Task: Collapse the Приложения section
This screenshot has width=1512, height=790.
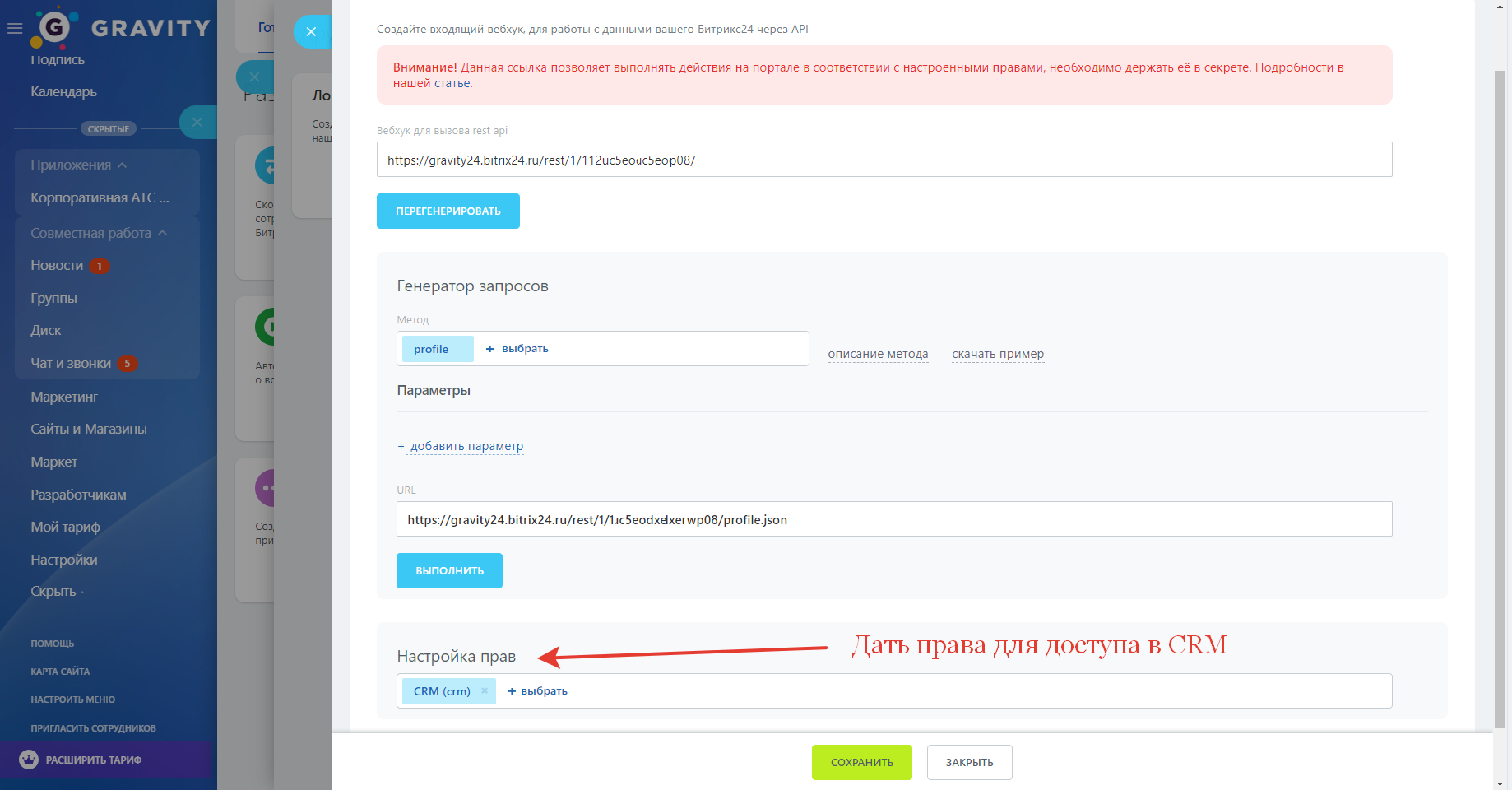Action: click(x=79, y=165)
